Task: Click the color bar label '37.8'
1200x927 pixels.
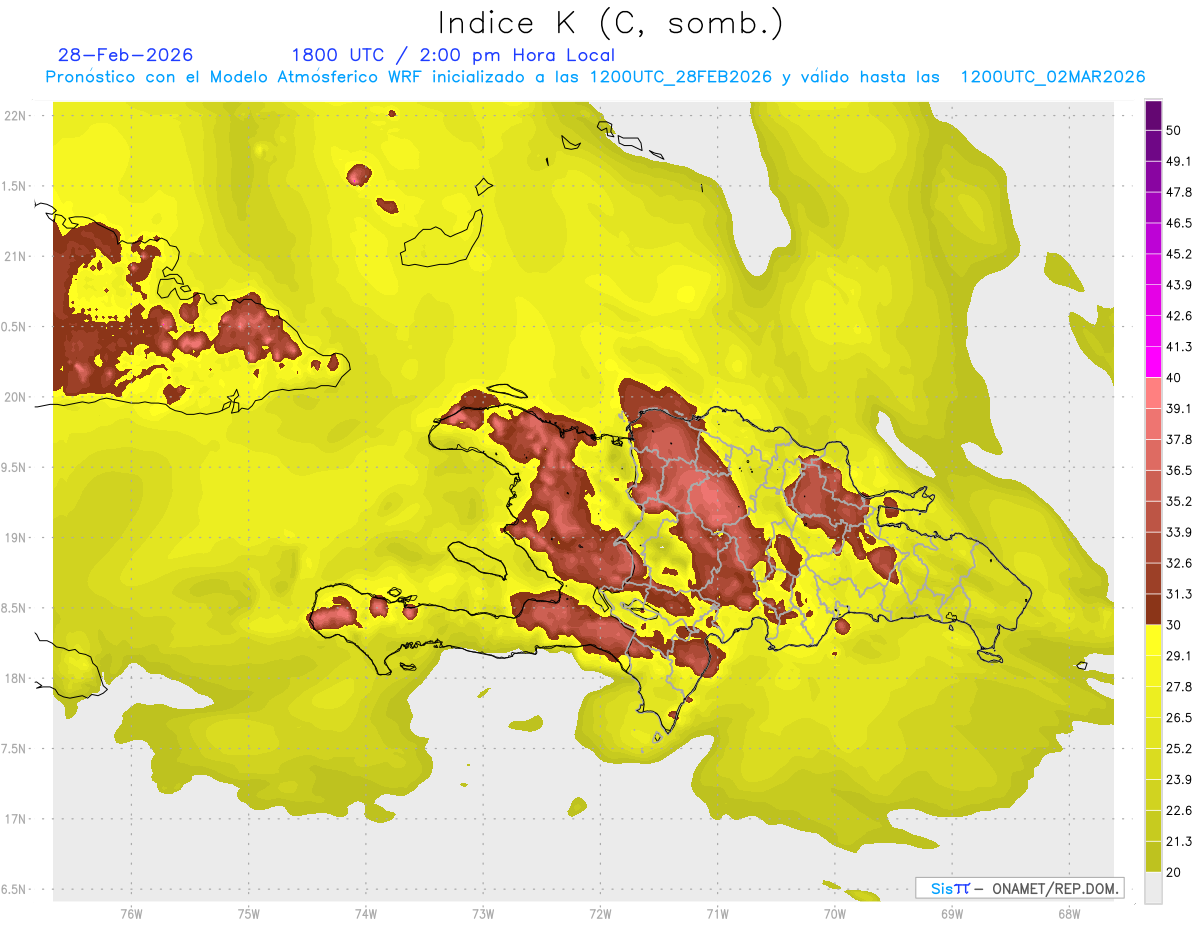Action: coord(1179,440)
